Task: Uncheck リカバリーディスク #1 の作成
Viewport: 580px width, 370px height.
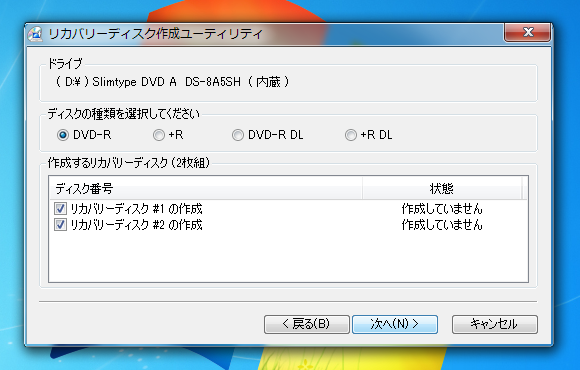Action: coord(60,209)
